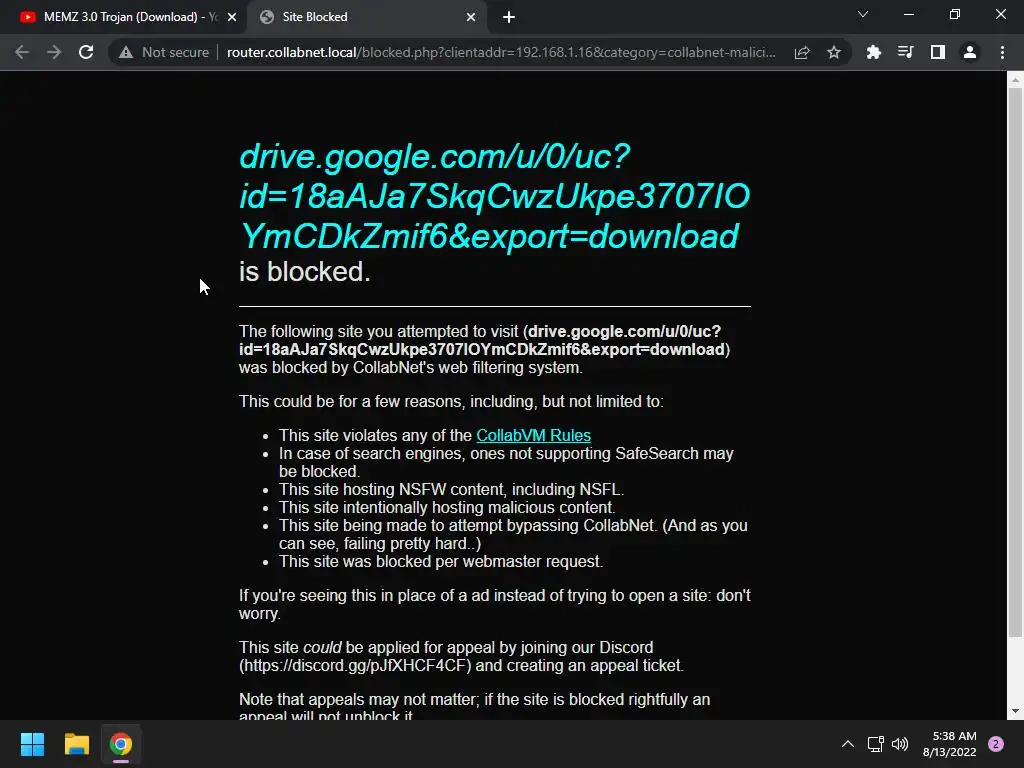Viewport: 1024px width, 768px height.
Task: Click the NSFW content bullet
Action: [451, 490]
